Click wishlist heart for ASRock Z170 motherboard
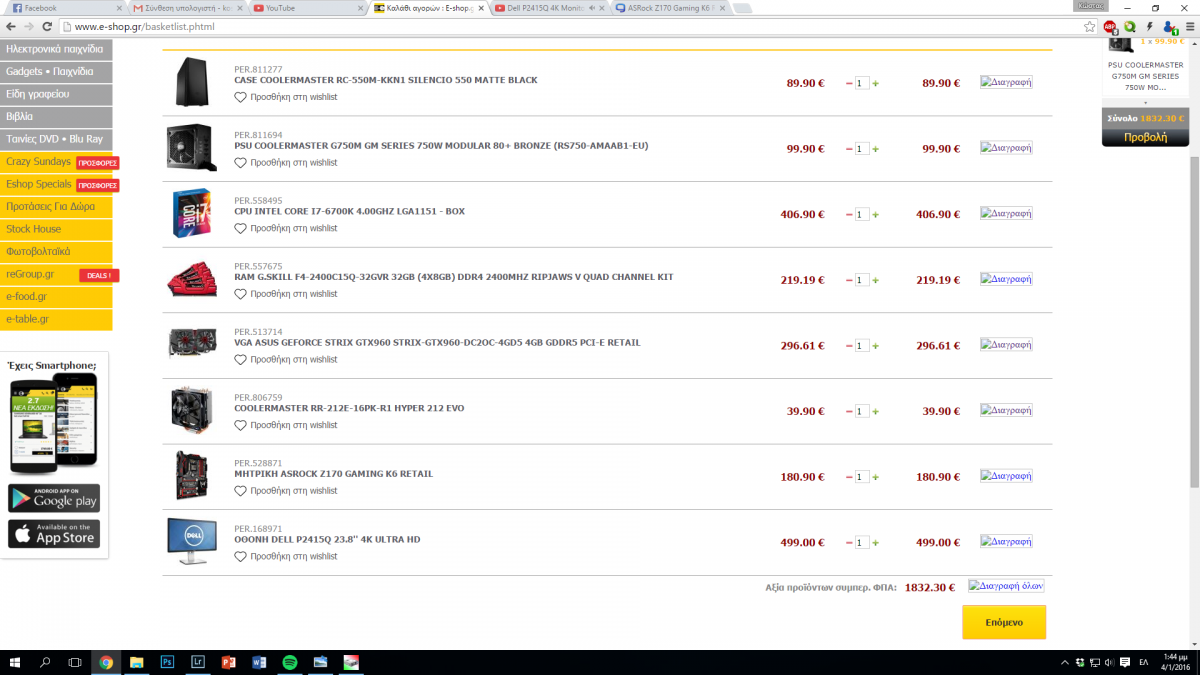The width and height of the screenshot is (1200, 675). [x=240, y=491]
